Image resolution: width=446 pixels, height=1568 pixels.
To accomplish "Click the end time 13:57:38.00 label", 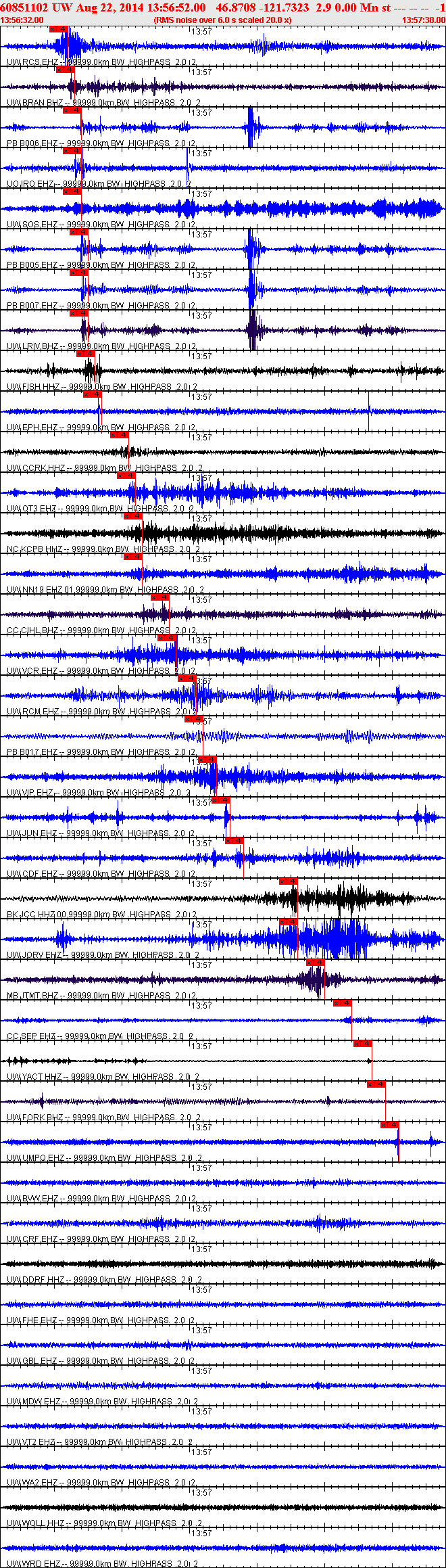I will tap(424, 20).
